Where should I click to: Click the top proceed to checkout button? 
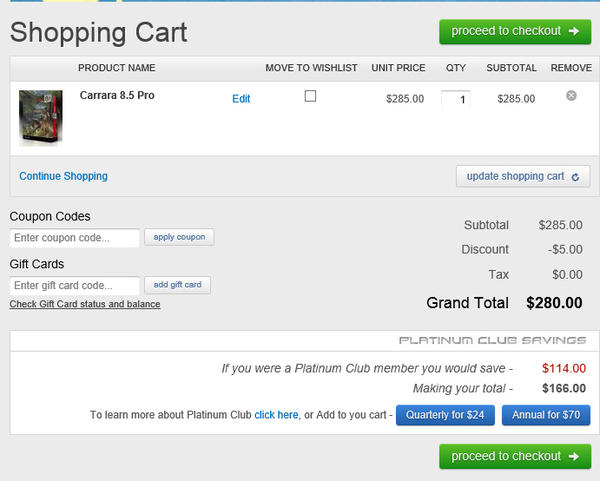515,31
